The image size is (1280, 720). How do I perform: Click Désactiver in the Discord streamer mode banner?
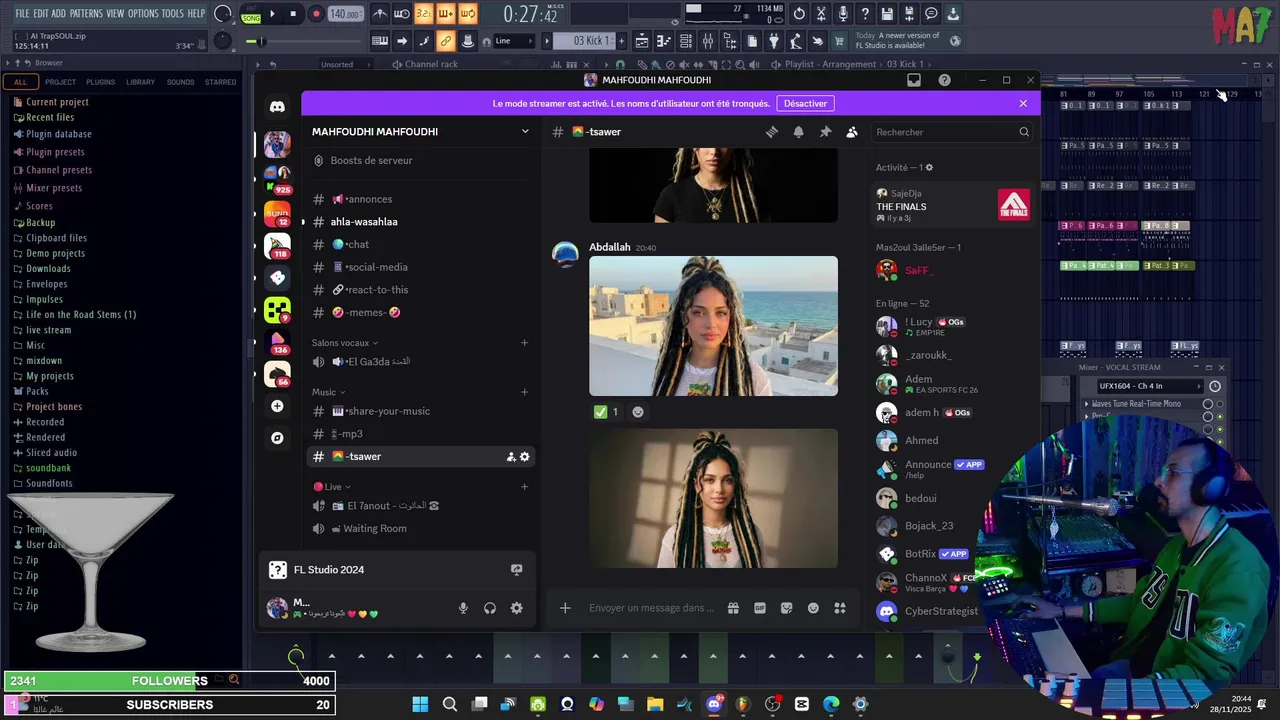click(x=805, y=103)
